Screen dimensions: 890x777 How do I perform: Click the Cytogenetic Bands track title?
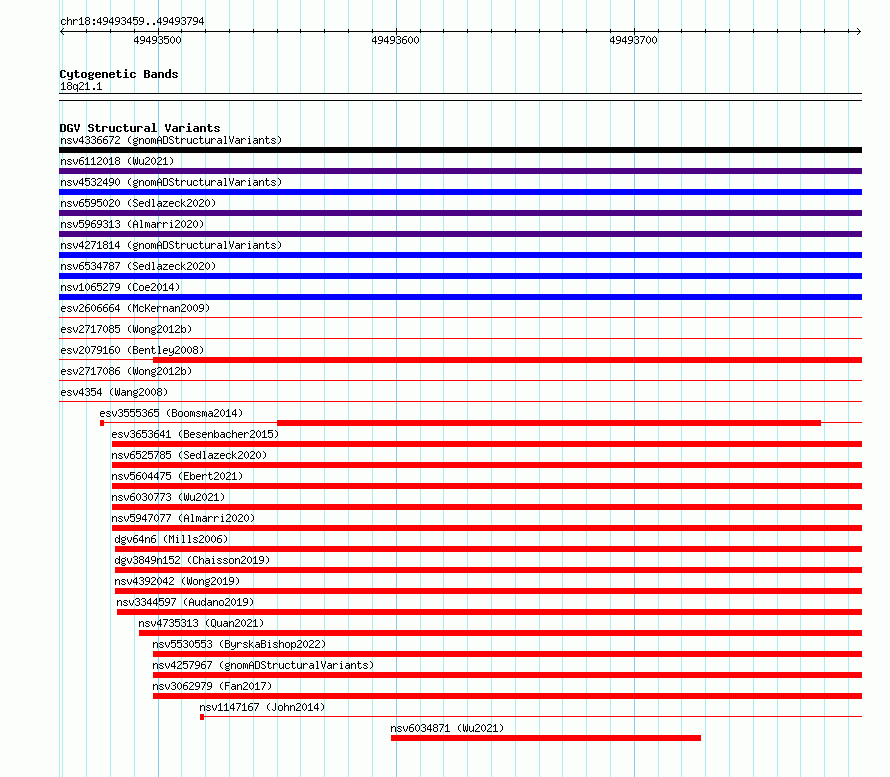click(x=119, y=74)
